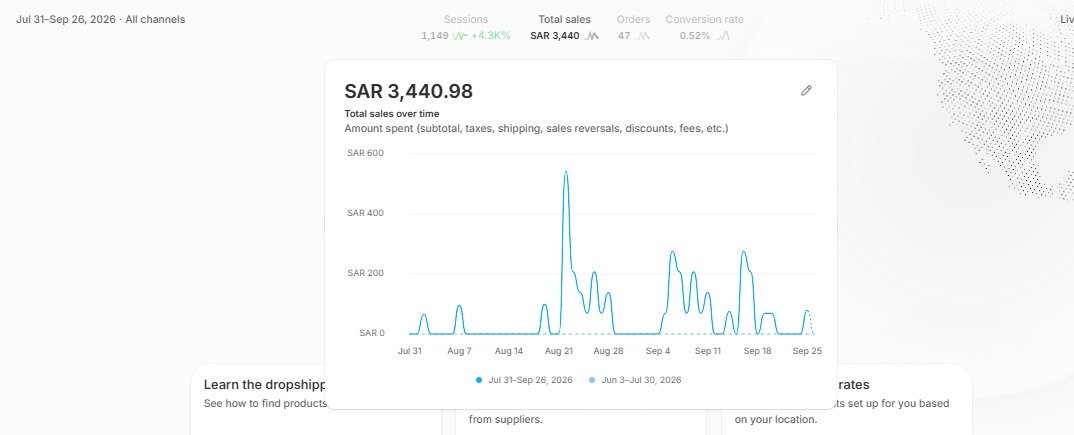Click the pencil edit icon on sales card
Image resolution: width=1074 pixels, height=435 pixels.
click(x=806, y=90)
